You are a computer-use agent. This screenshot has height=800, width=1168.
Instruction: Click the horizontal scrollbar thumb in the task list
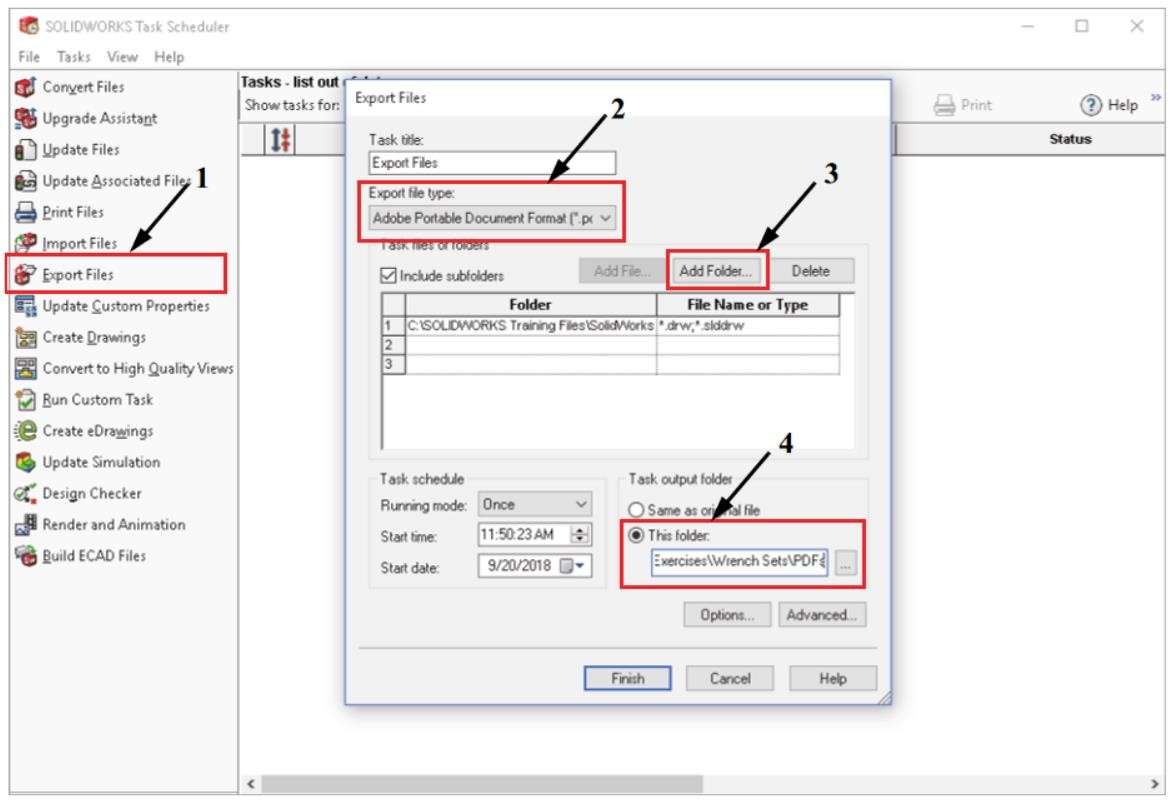coord(482,784)
